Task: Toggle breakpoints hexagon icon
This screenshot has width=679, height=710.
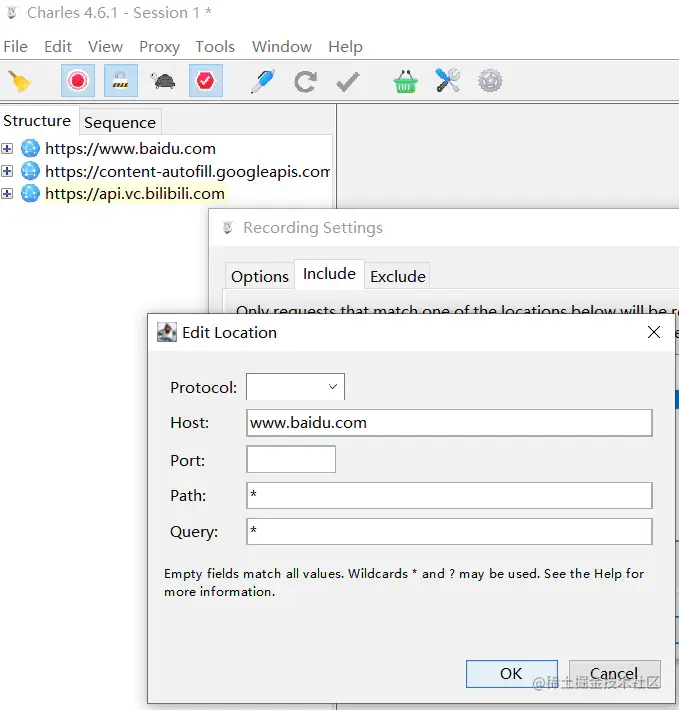Action: (206, 81)
